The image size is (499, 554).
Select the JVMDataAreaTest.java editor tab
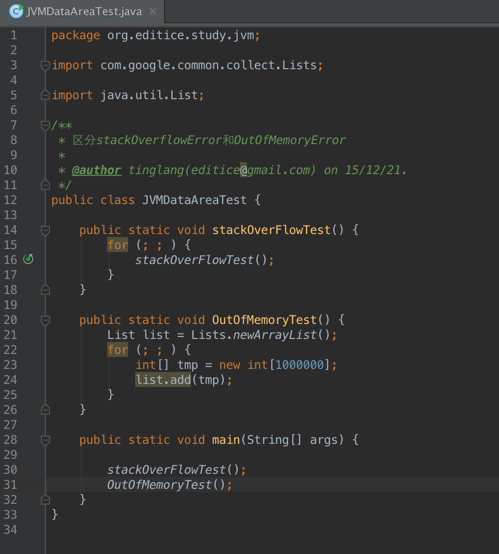(x=82, y=12)
